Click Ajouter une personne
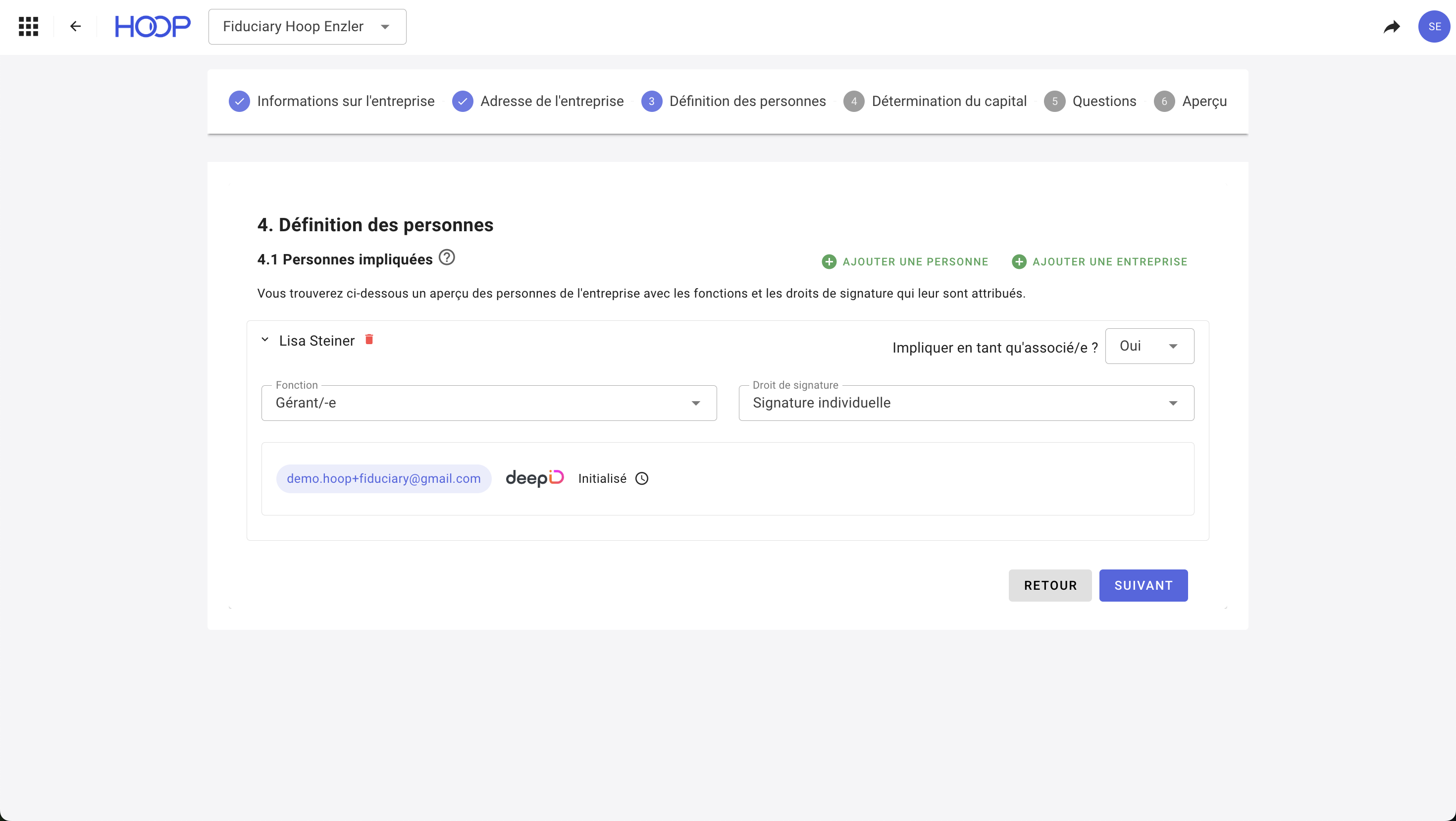The image size is (1456, 821). (905, 261)
